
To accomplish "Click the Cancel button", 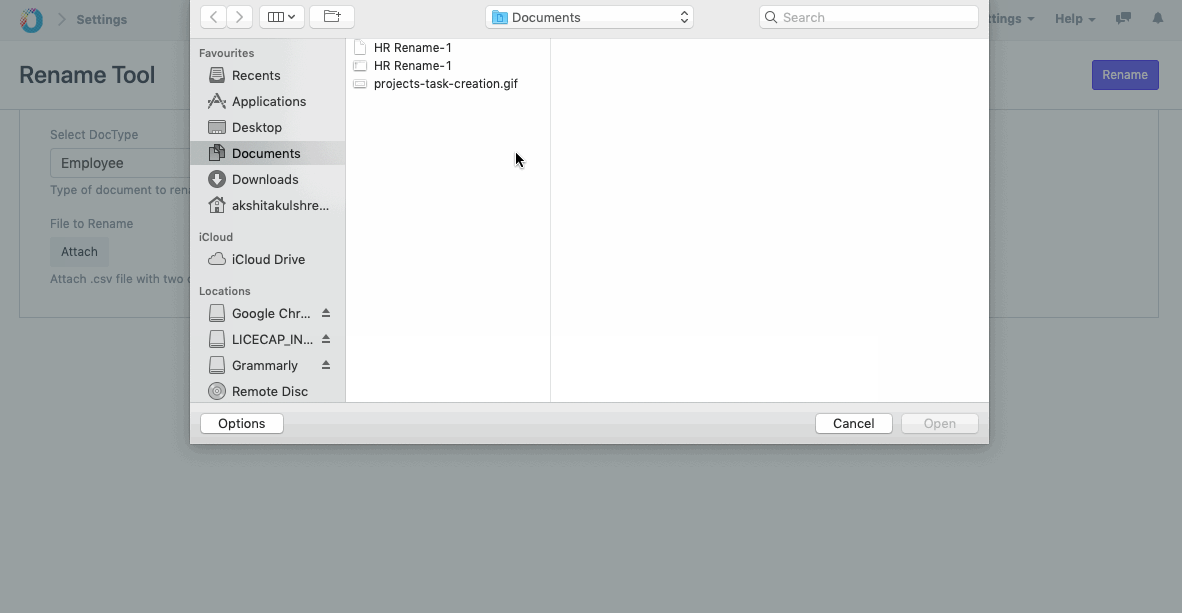I will tap(853, 423).
